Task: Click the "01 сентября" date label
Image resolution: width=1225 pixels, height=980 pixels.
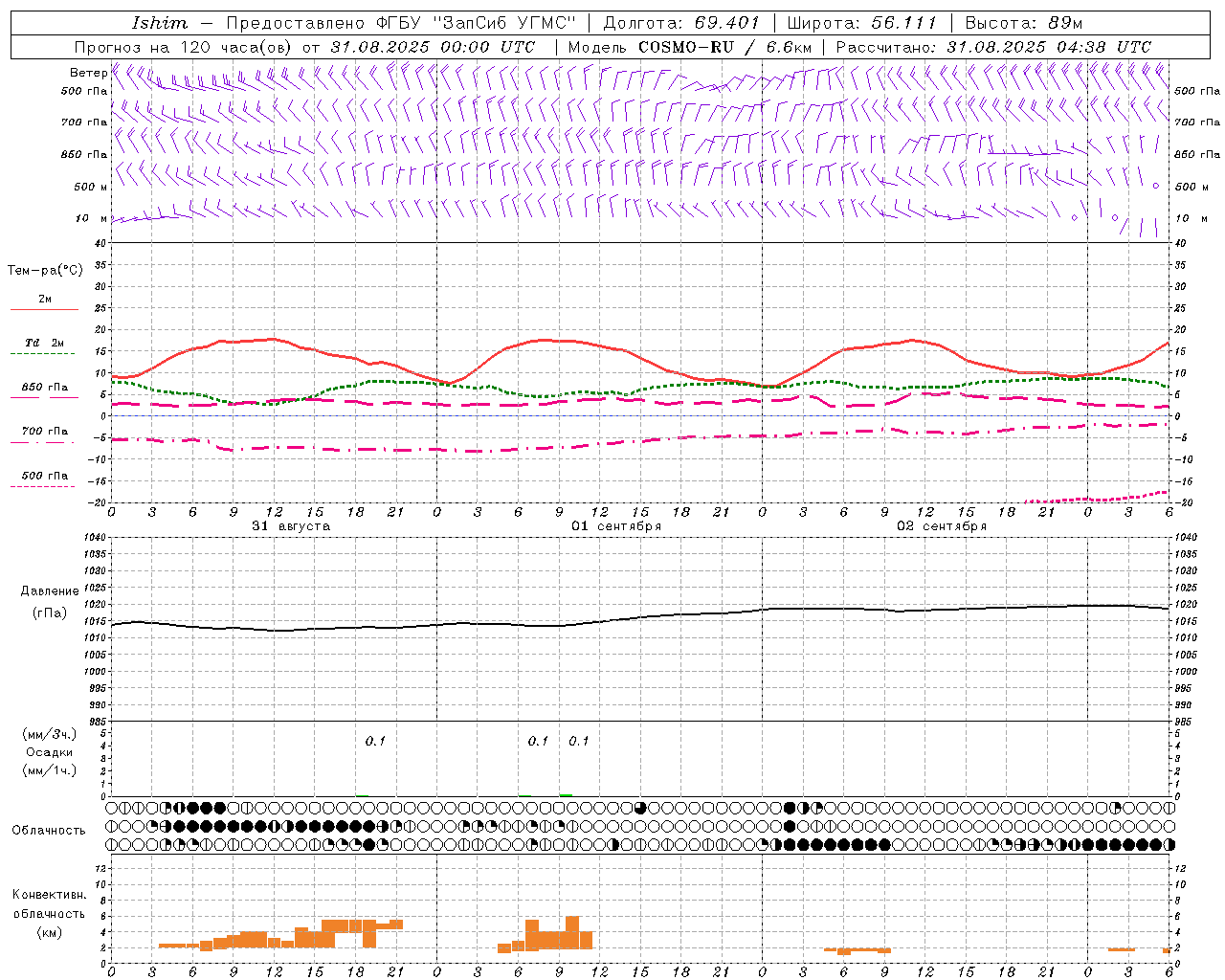Action: (x=616, y=526)
